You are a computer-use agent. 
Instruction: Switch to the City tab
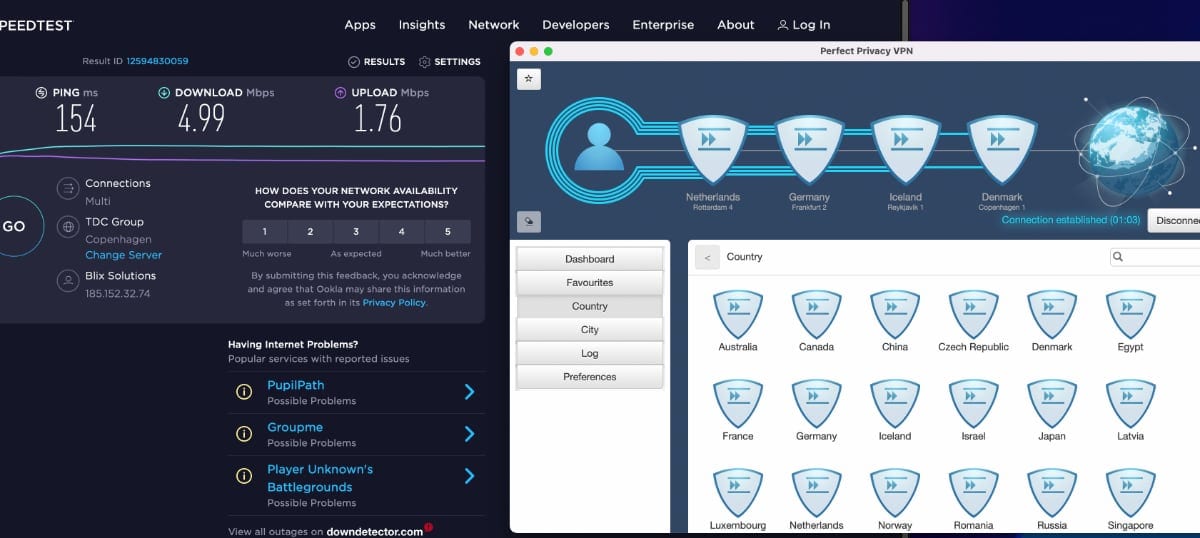point(590,330)
